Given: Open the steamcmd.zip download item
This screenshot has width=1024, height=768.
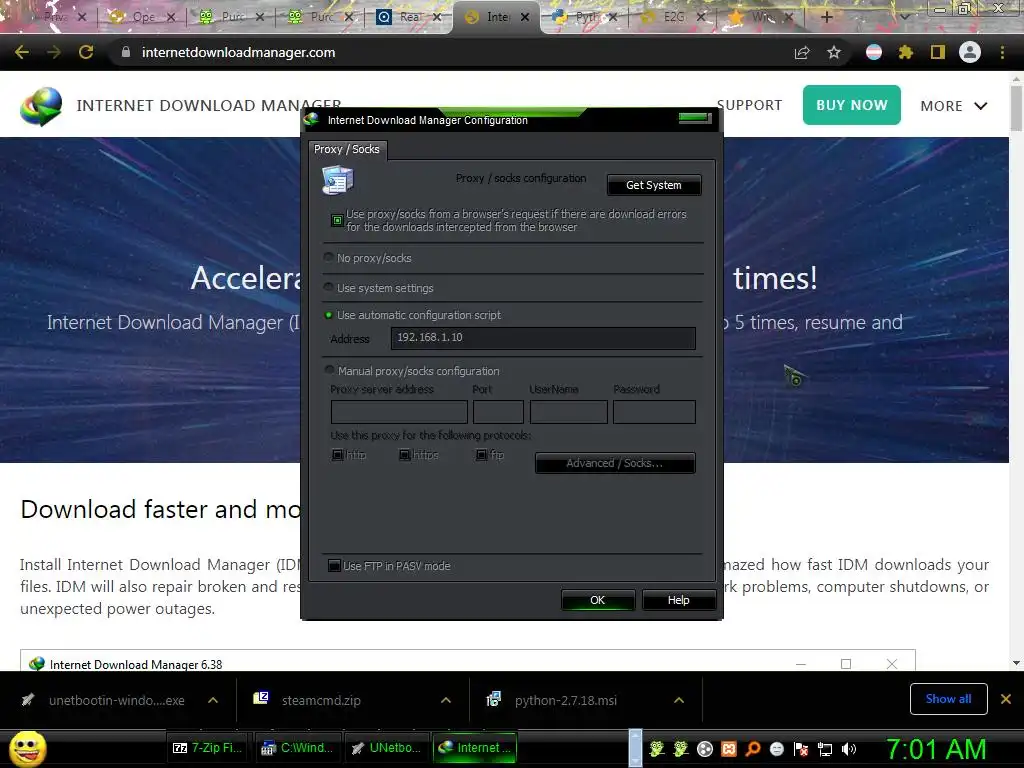Looking at the screenshot, I should 321,701.
